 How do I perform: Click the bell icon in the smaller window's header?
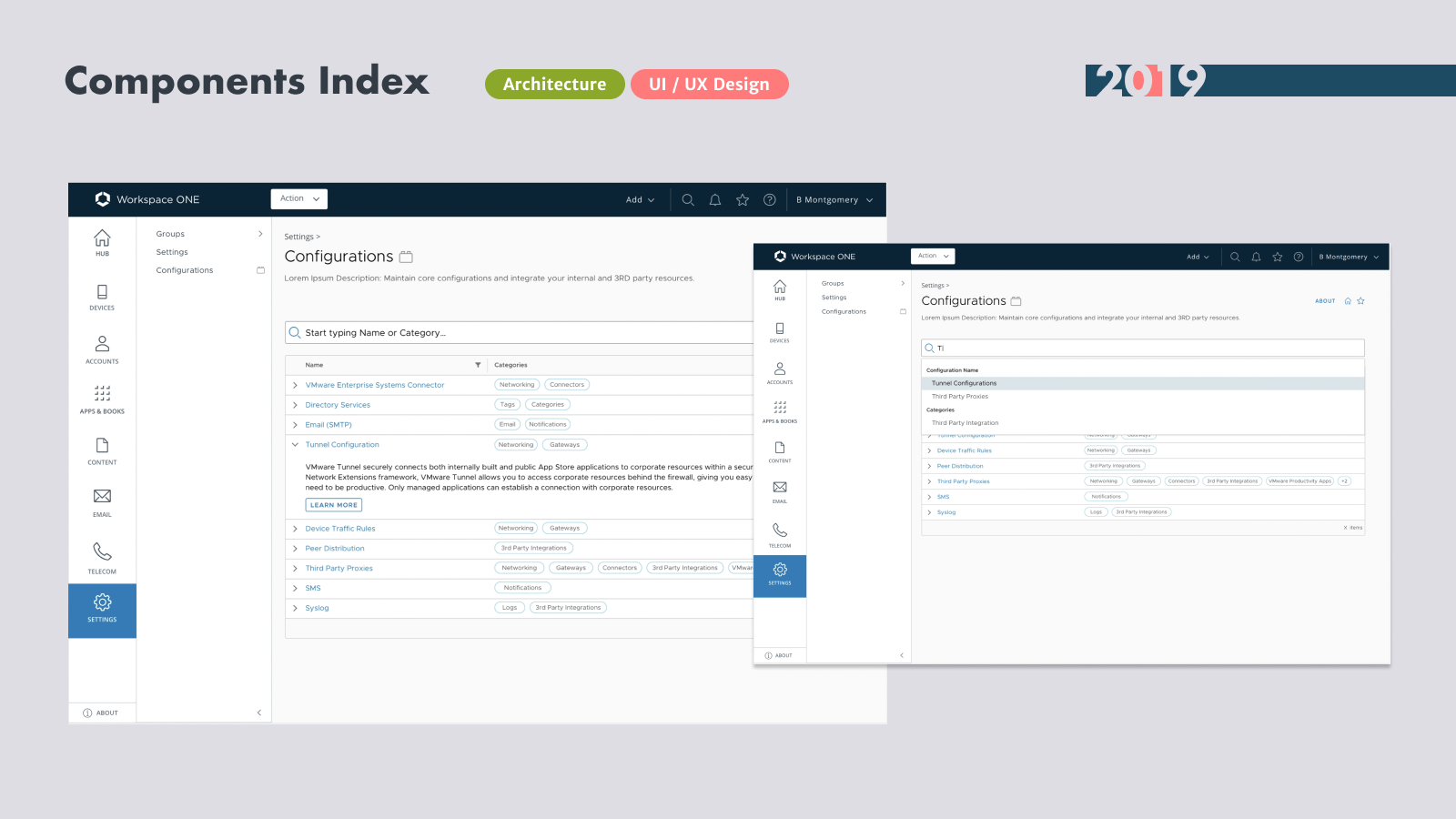tap(1256, 257)
